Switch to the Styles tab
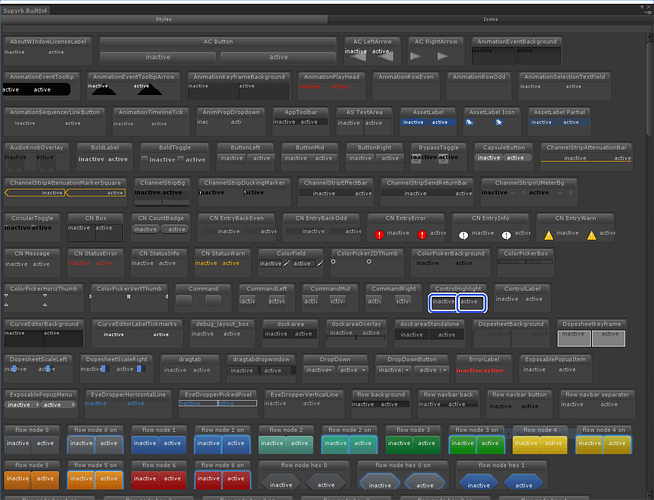The width and height of the screenshot is (654, 500). 164,19
